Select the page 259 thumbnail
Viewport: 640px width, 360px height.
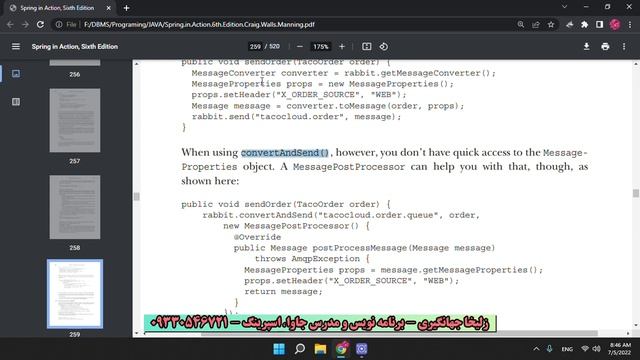[75, 294]
